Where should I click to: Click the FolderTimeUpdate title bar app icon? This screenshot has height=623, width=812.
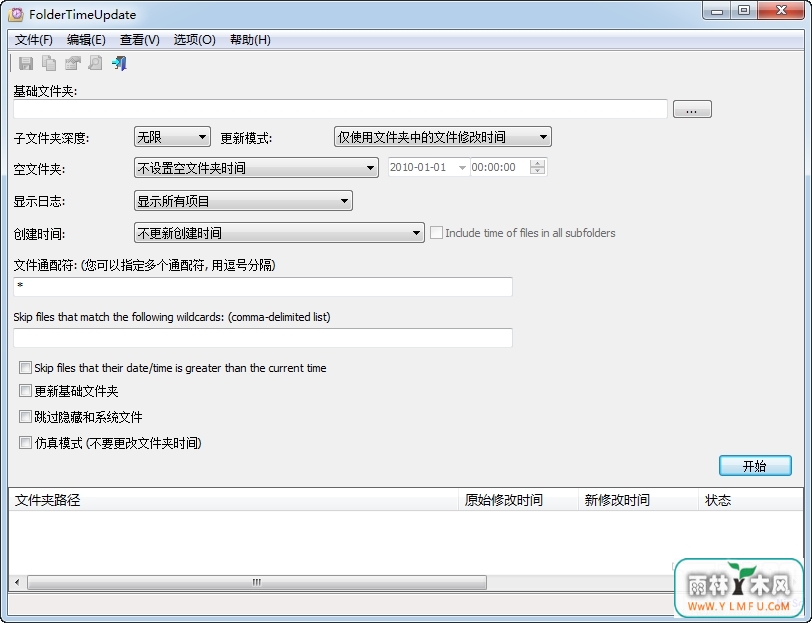pos(16,14)
